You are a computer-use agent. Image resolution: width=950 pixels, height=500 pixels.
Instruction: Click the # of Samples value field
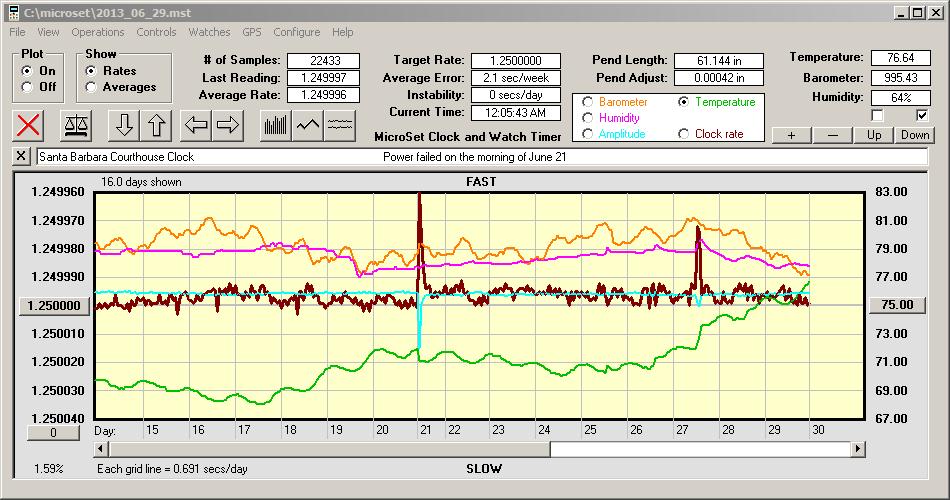[324, 61]
